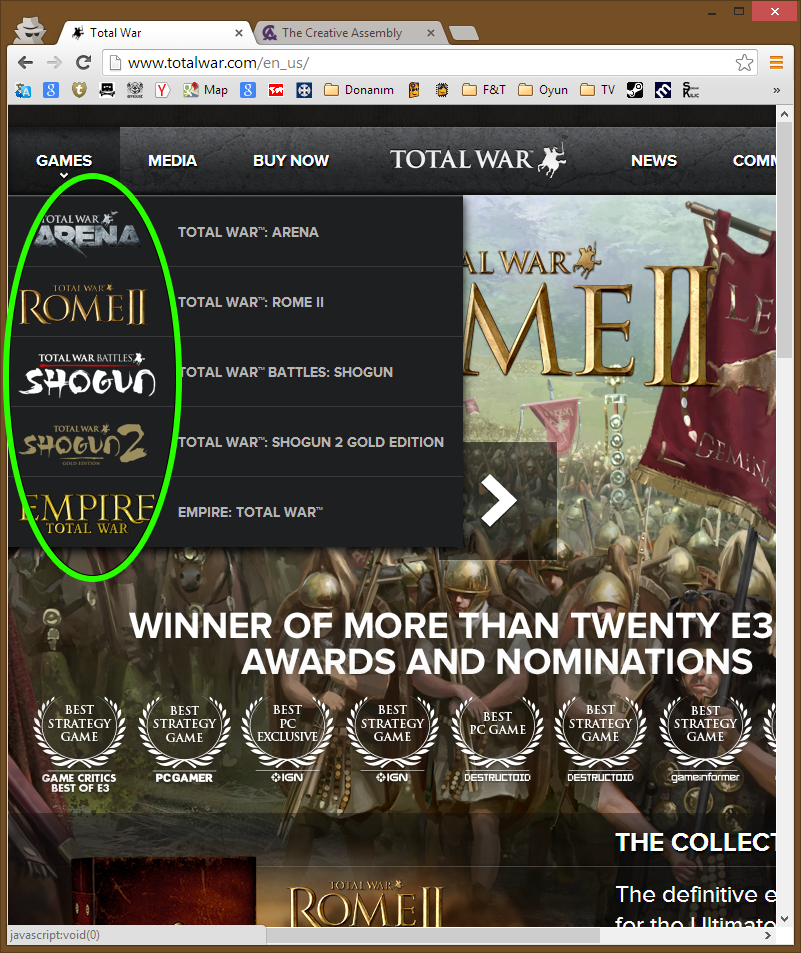Open the red Y bookmark icon
Image resolution: width=801 pixels, height=953 pixels.
162,91
